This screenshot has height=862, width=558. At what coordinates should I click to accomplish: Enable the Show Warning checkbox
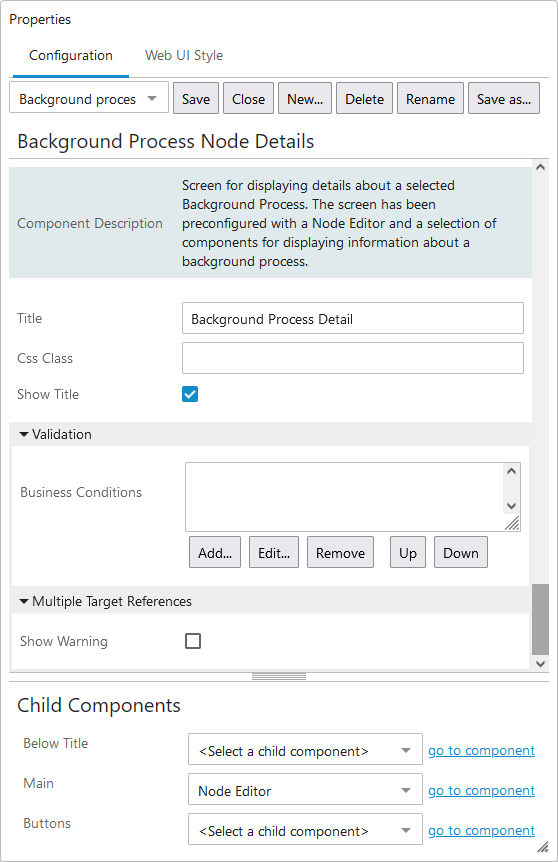point(193,641)
